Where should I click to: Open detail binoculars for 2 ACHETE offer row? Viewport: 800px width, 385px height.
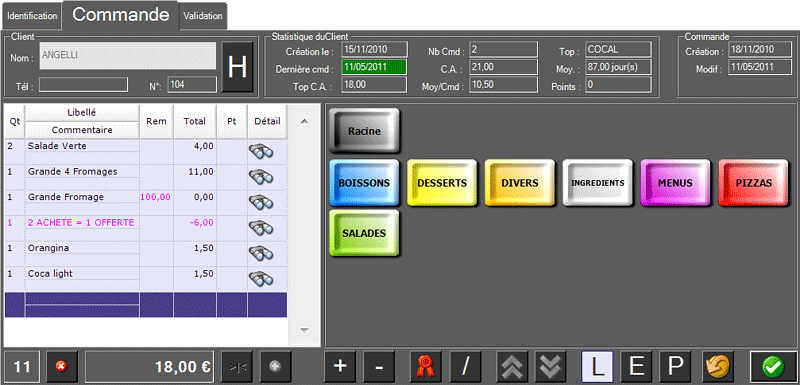point(261,228)
